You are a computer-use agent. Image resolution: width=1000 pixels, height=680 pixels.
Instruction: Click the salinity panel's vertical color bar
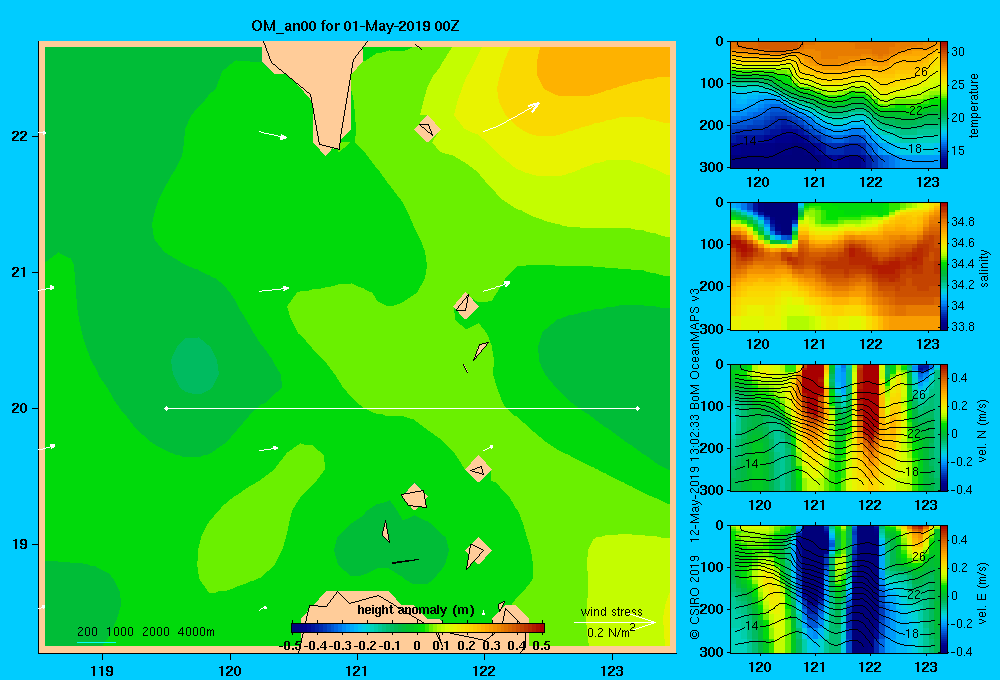point(943,267)
